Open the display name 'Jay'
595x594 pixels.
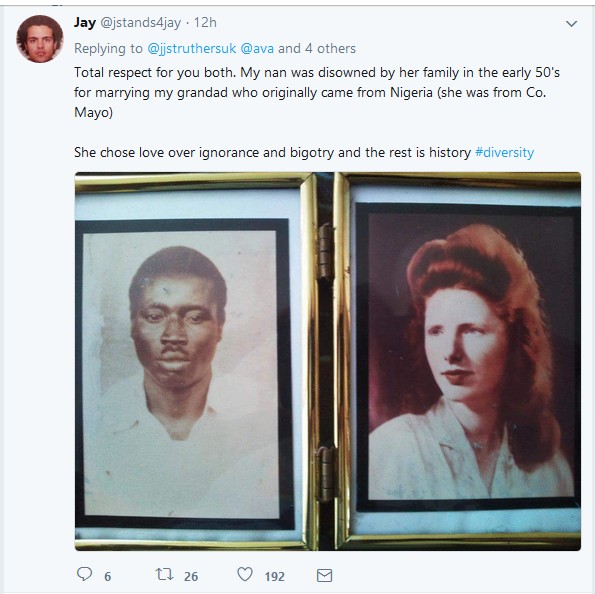85,23
